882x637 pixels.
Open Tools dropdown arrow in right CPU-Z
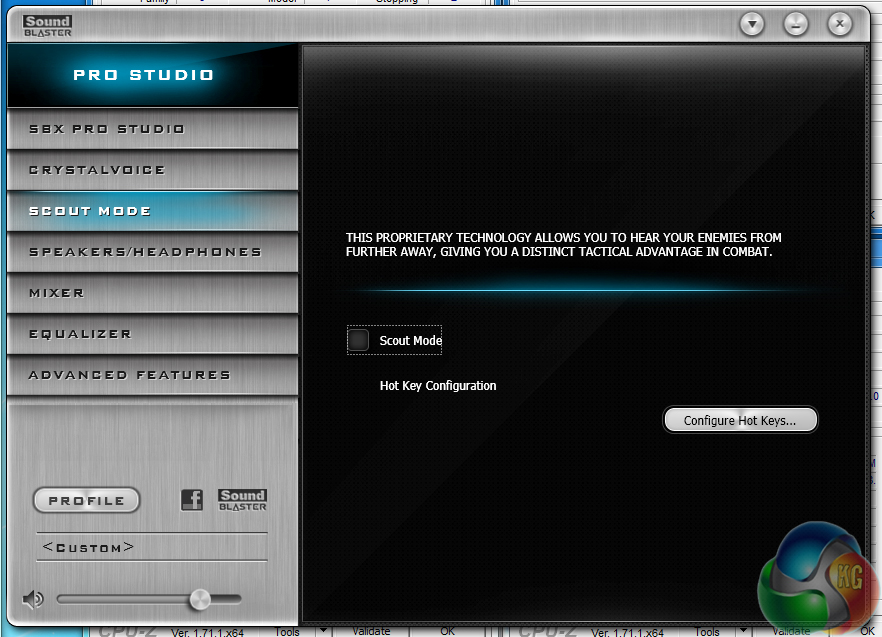pos(744,631)
